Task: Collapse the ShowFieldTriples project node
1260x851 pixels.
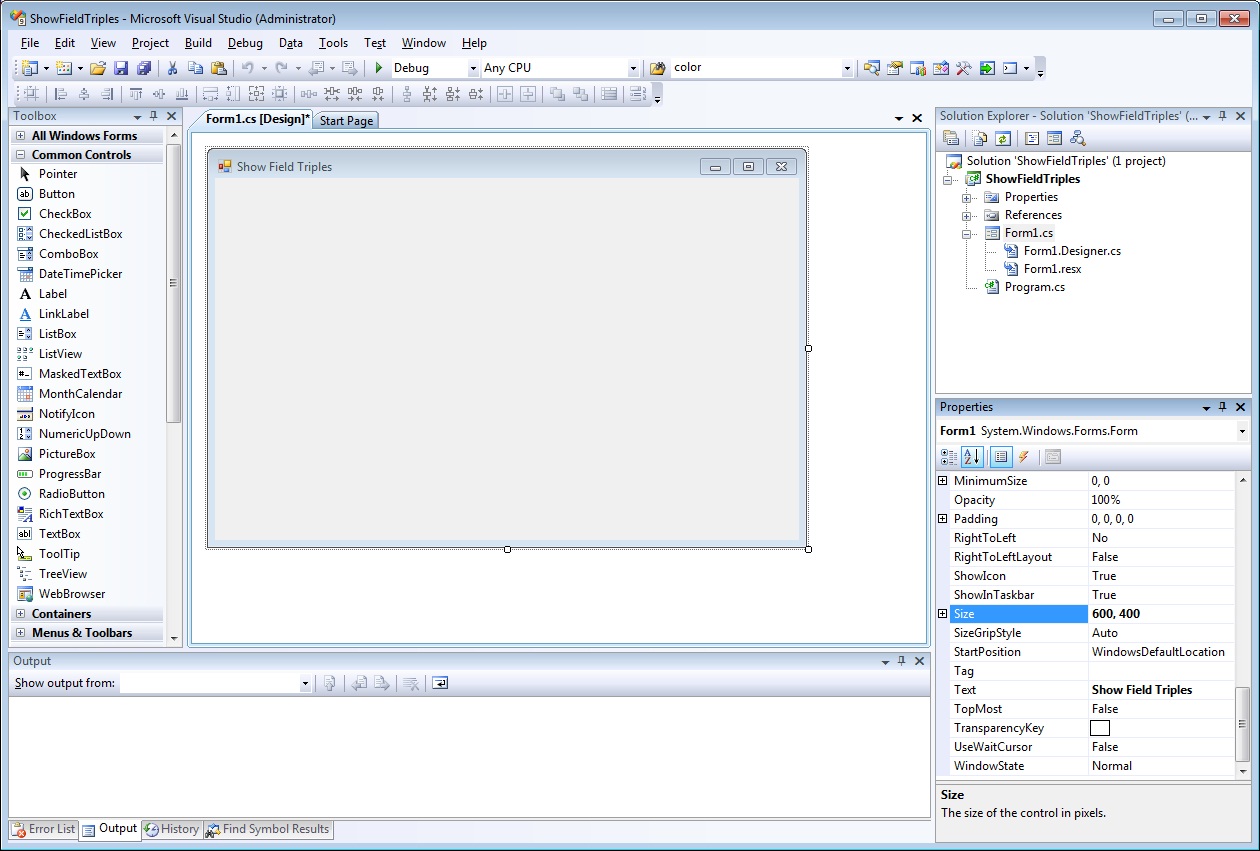Action: (948, 179)
